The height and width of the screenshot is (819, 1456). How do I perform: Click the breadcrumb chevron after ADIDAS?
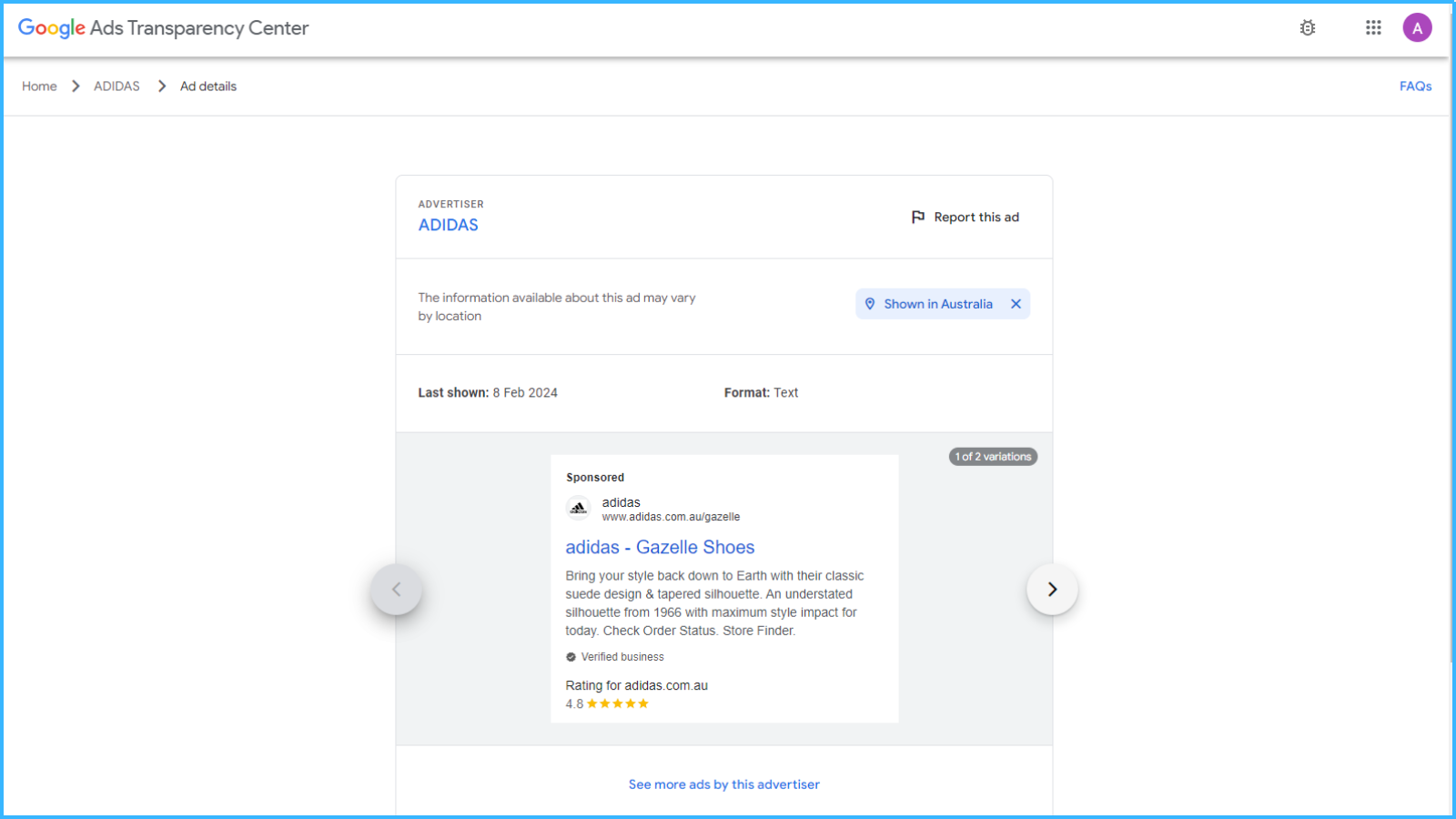click(162, 86)
